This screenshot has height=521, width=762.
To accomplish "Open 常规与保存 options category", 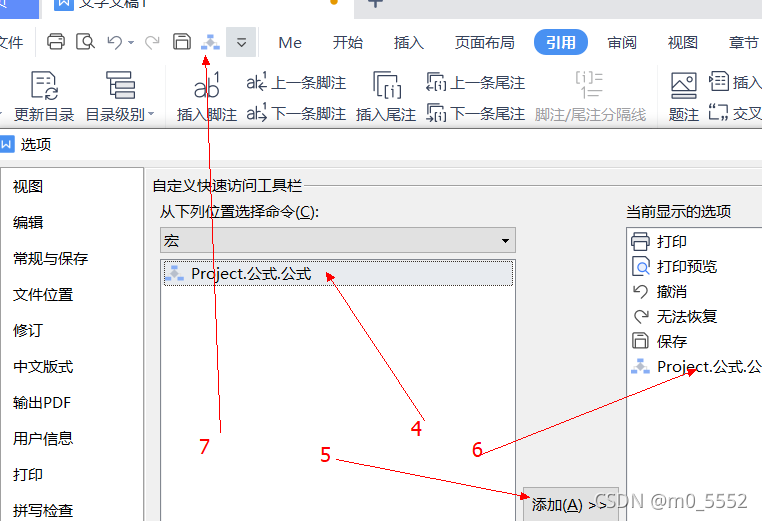I will coord(51,258).
